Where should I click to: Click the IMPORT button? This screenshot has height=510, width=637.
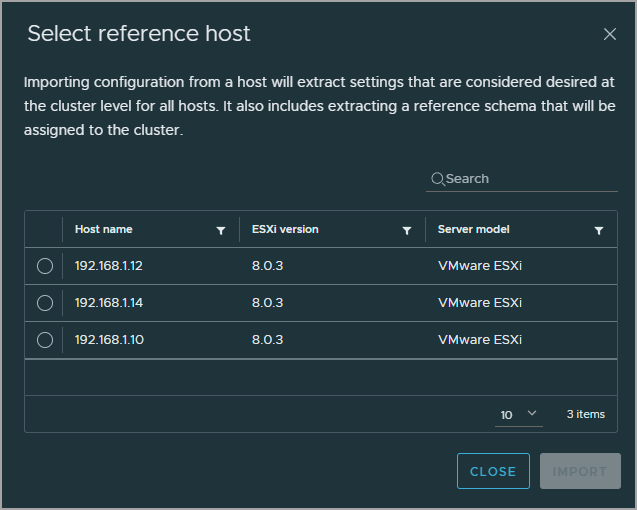[580, 471]
